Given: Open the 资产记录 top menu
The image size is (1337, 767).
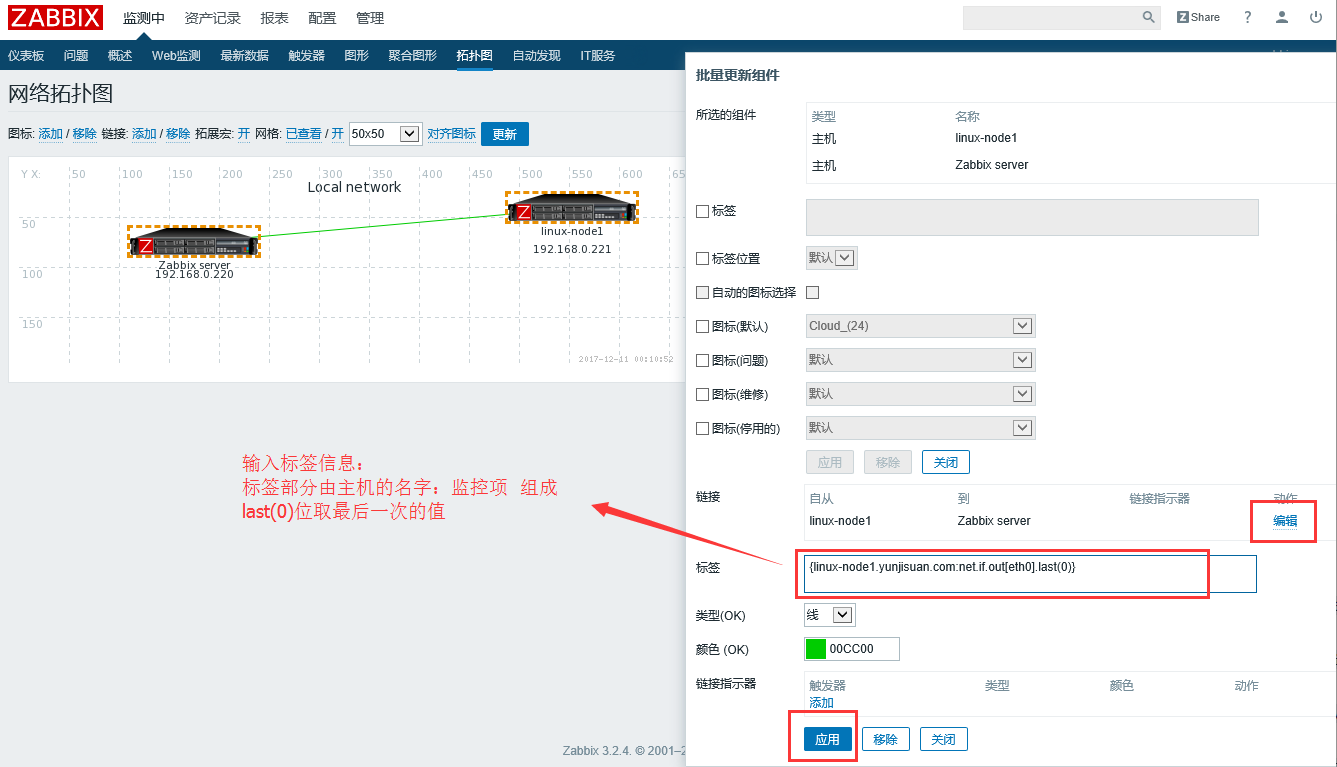Looking at the screenshot, I should (x=213, y=18).
